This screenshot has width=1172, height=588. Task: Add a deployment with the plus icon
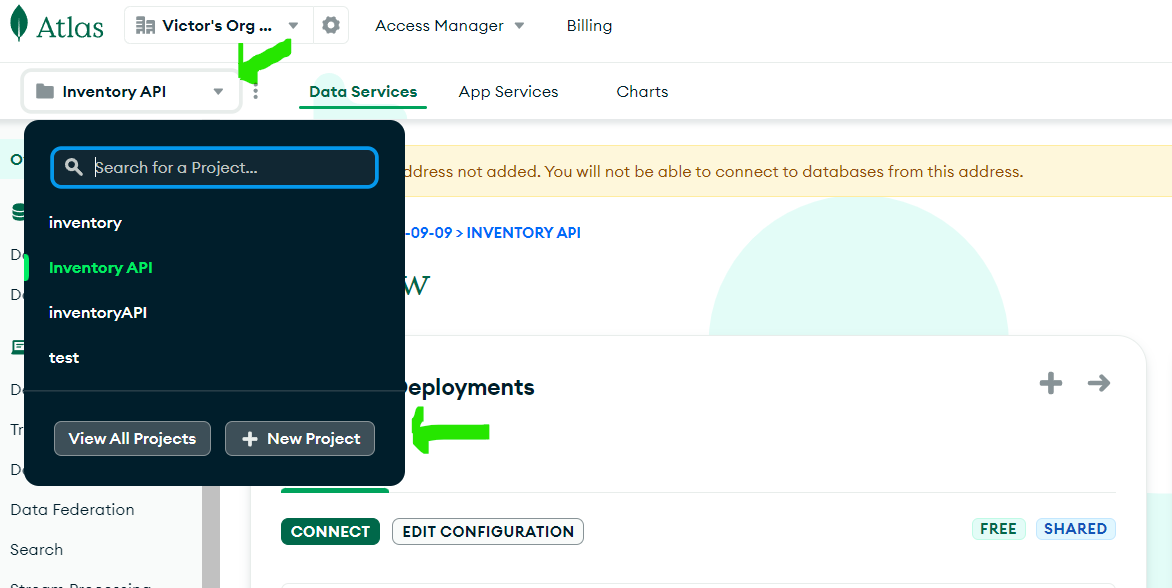tap(1051, 383)
